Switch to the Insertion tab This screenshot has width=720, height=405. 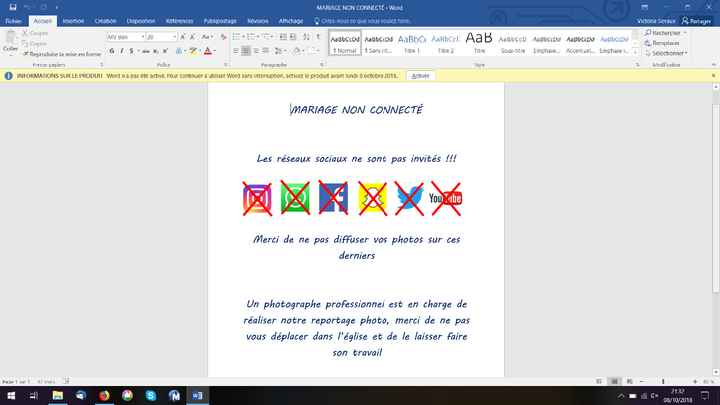click(x=73, y=21)
